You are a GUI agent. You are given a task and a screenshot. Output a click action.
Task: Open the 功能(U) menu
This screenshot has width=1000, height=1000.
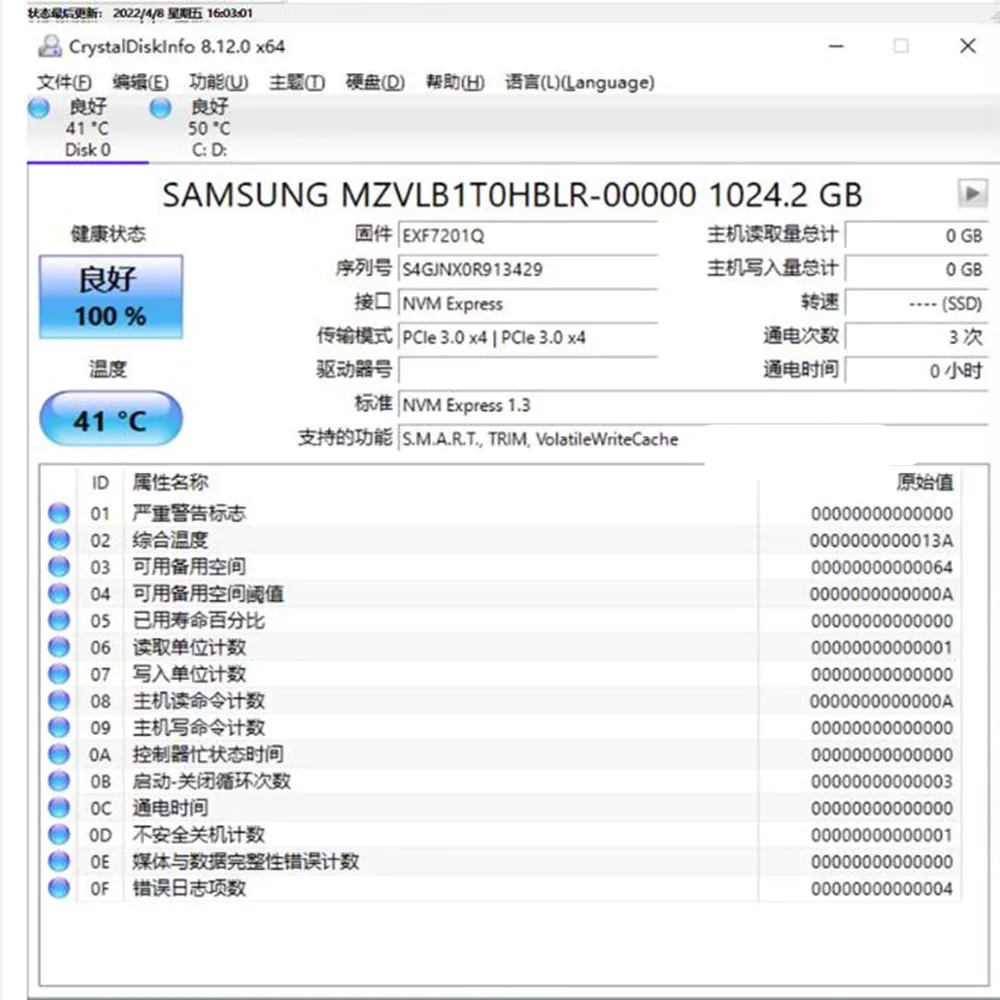[219, 82]
